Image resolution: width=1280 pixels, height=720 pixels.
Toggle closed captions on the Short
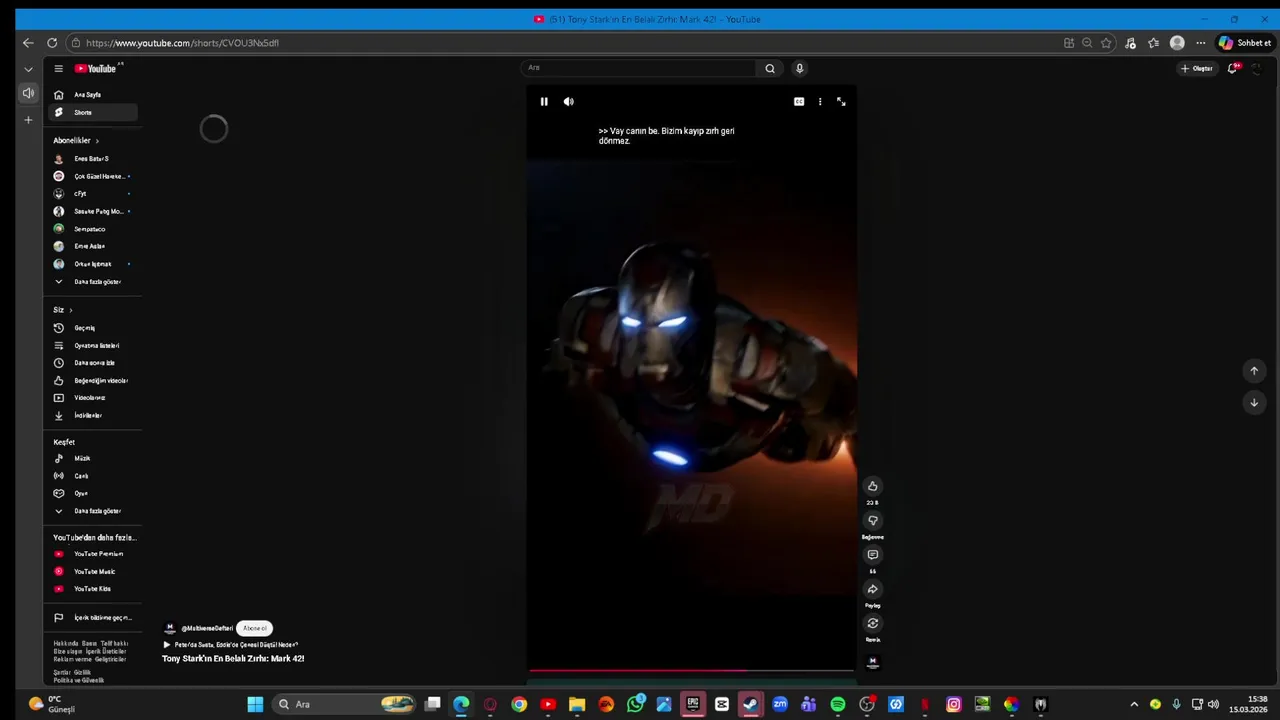click(x=799, y=101)
